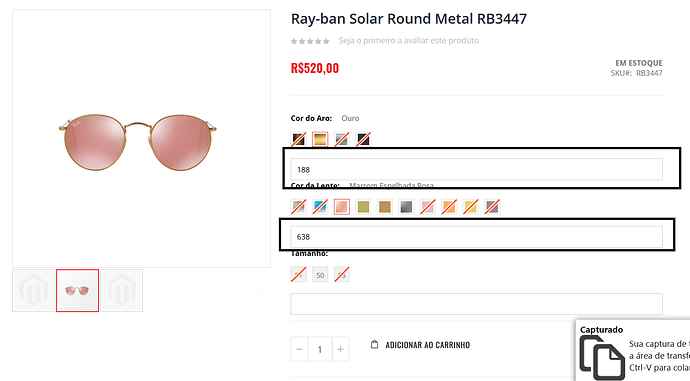The image size is (690, 381).
Task: Select first placeholder thumbnail in gallery
Action: (x=33, y=290)
